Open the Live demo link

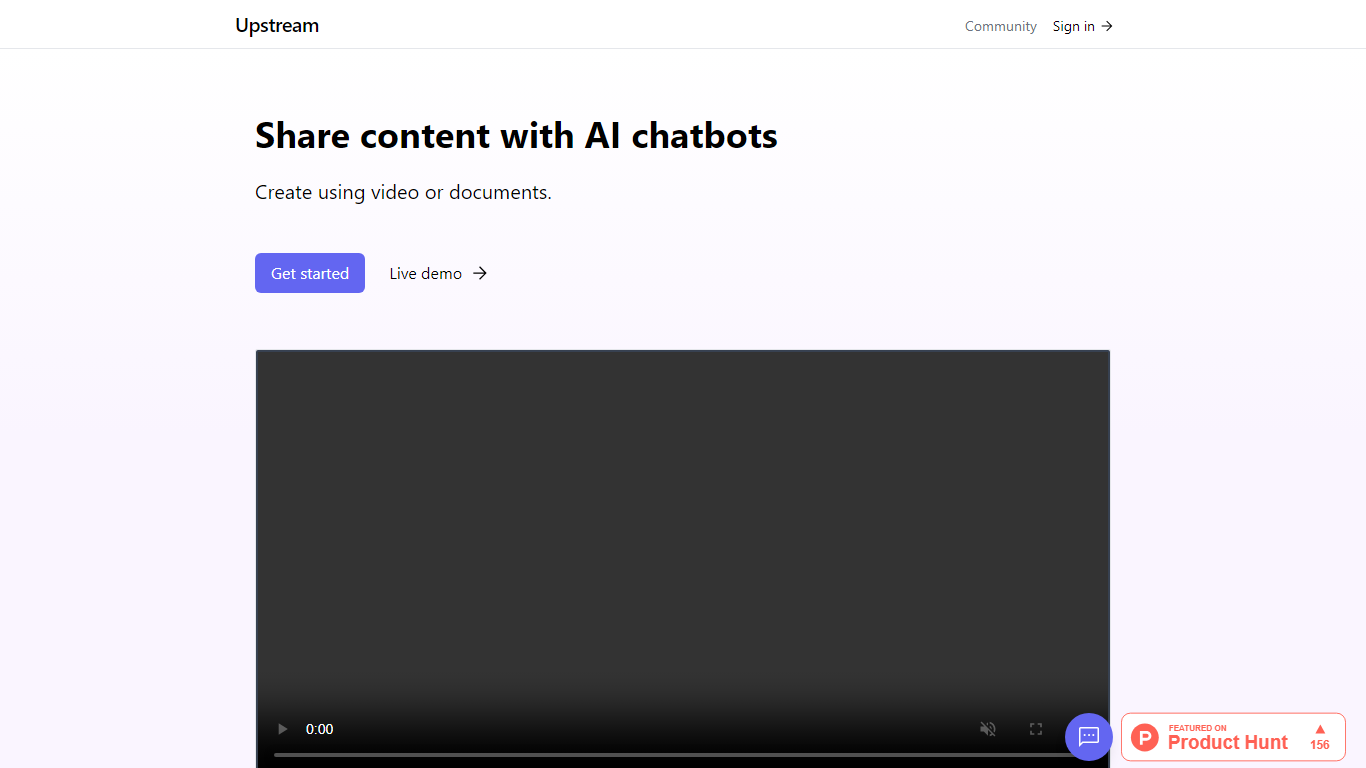click(x=426, y=273)
